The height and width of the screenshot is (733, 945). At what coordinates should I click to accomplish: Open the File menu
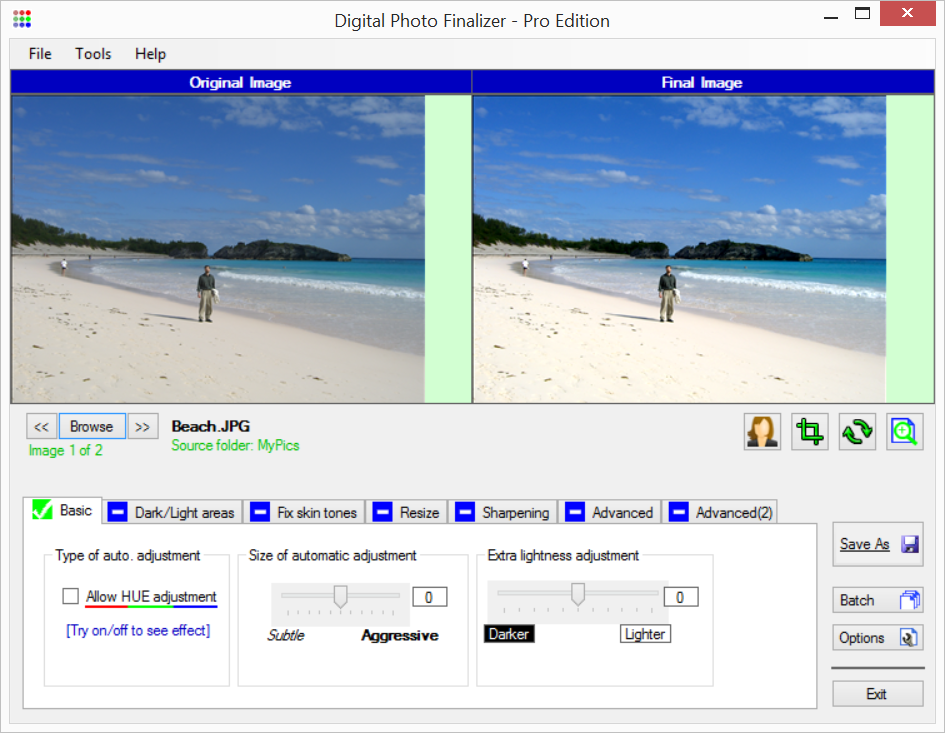(40, 54)
